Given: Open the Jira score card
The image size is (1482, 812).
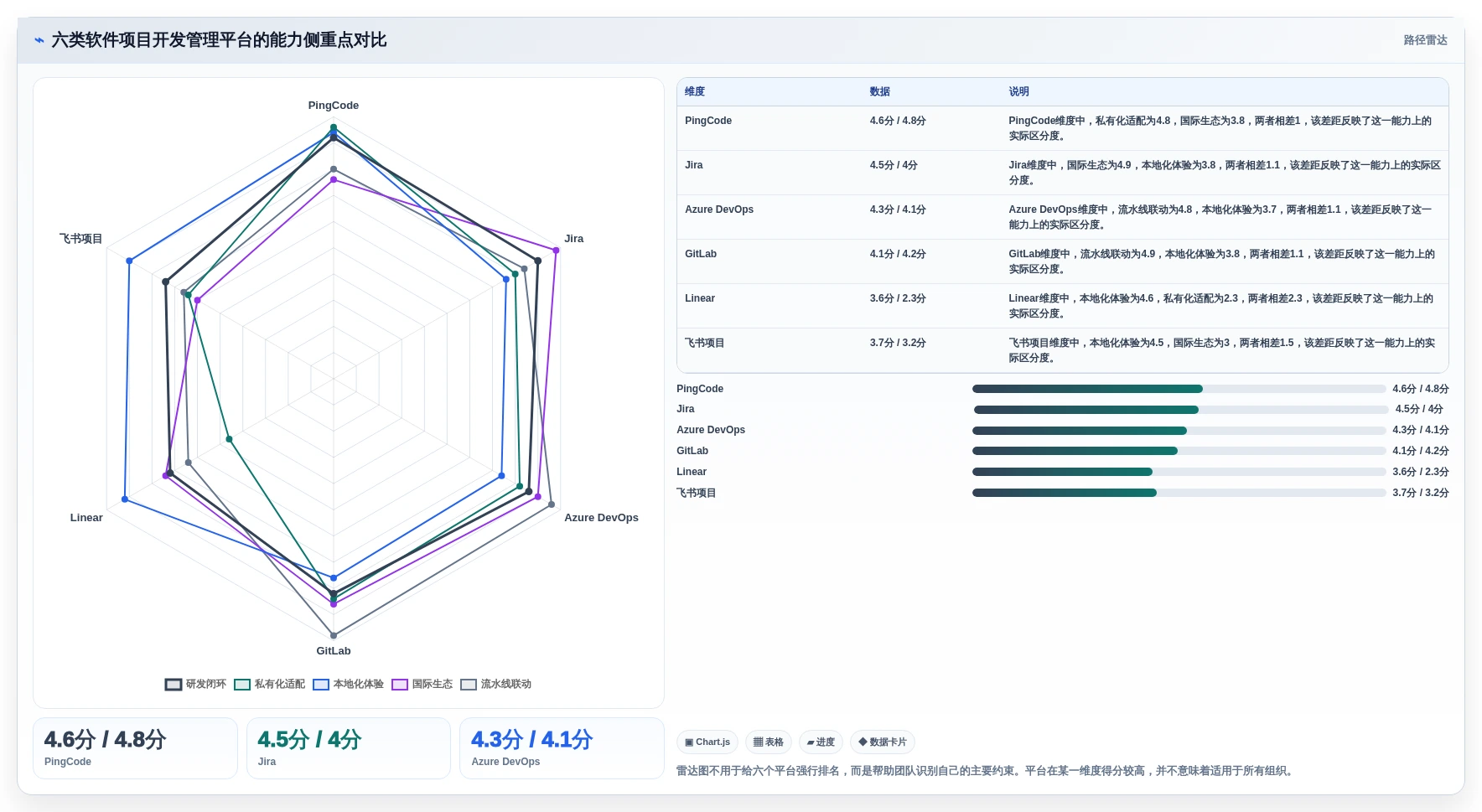Looking at the screenshot, I should [349, 748].
